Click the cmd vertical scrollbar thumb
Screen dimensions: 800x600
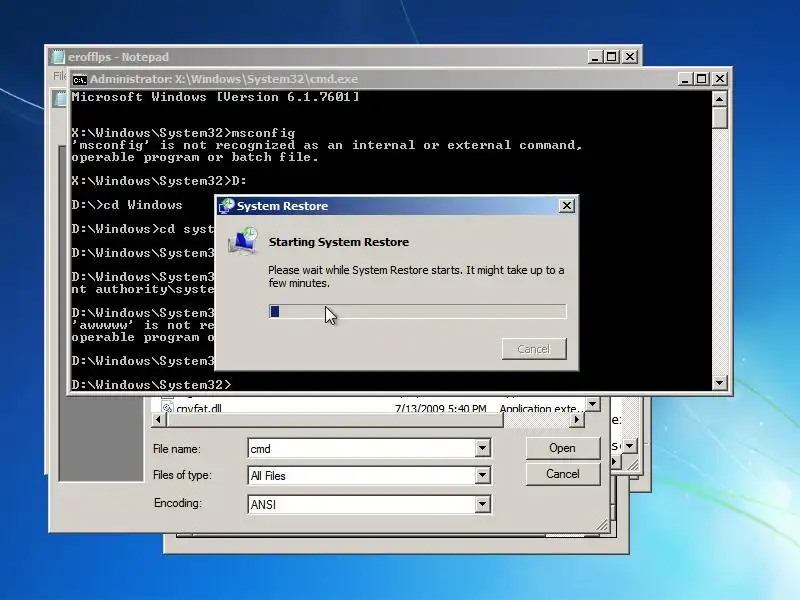(x=719, y=117)
